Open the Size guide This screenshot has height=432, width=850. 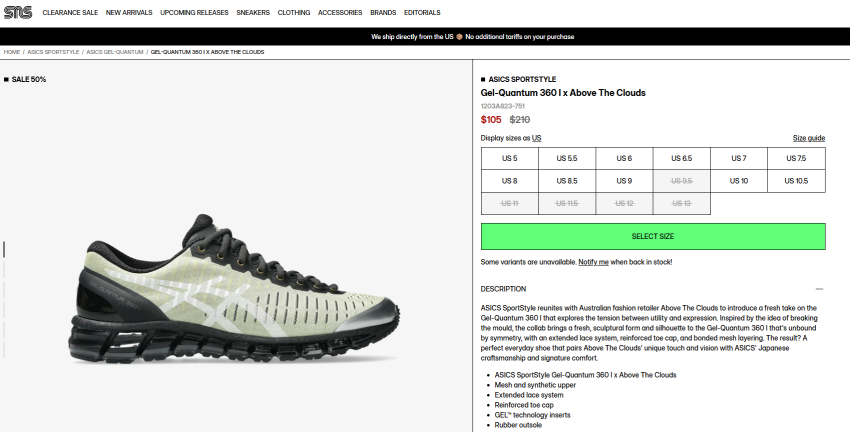808,138
